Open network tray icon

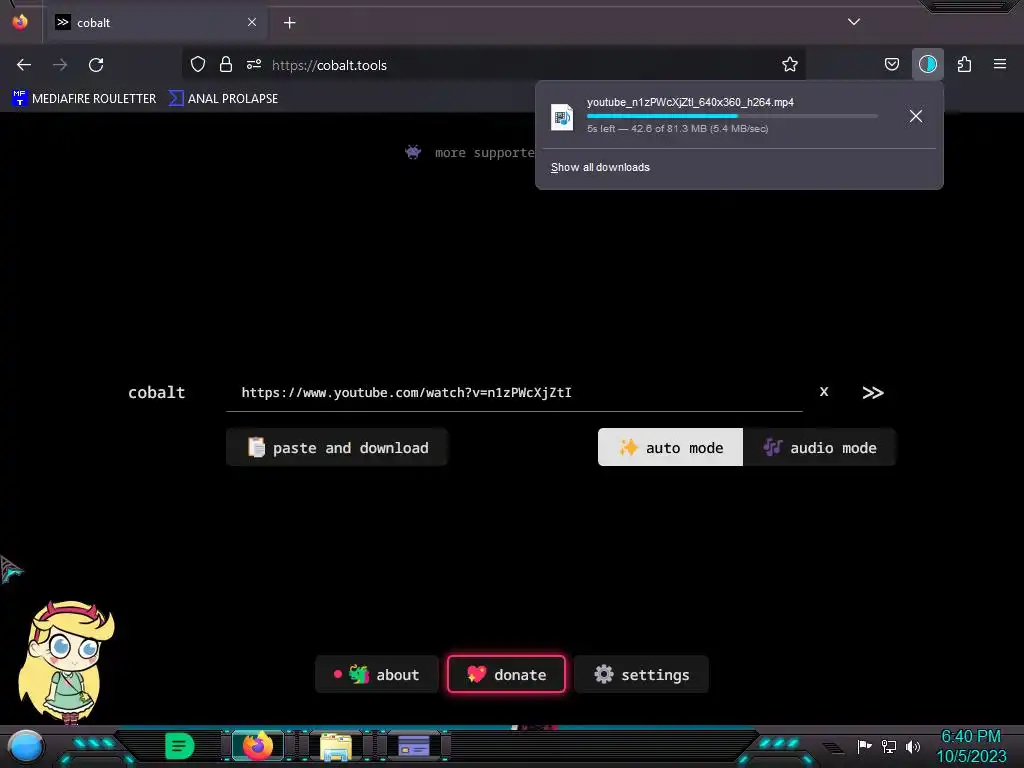click(x=889, y=746)
